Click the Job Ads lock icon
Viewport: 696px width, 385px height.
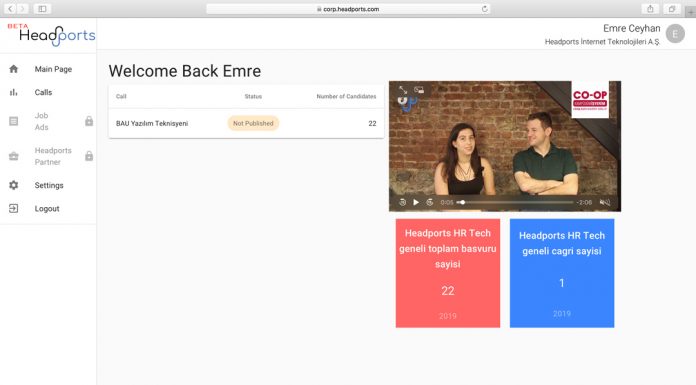(x=89, y=121)
